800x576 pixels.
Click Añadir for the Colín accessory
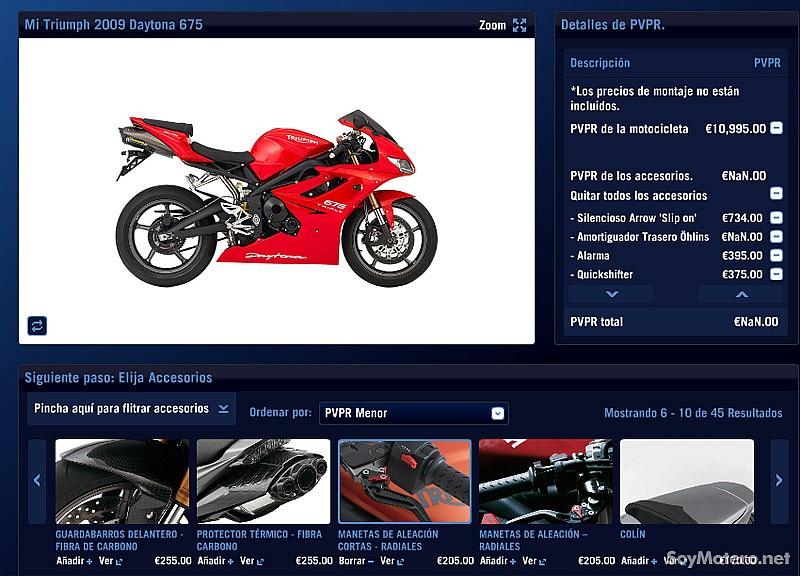click(639, 561)
